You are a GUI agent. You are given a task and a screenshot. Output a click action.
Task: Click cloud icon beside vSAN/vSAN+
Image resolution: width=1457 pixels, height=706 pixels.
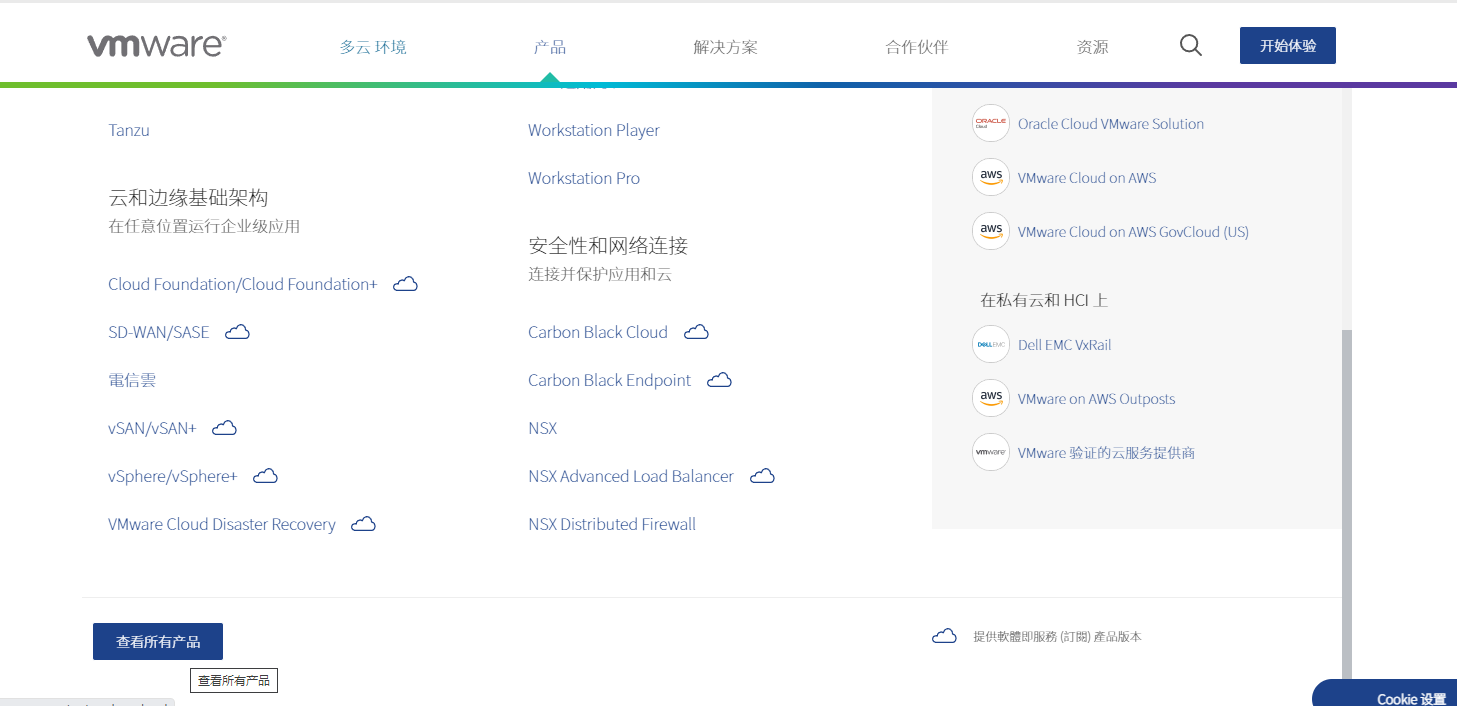[x=224, y=428]
